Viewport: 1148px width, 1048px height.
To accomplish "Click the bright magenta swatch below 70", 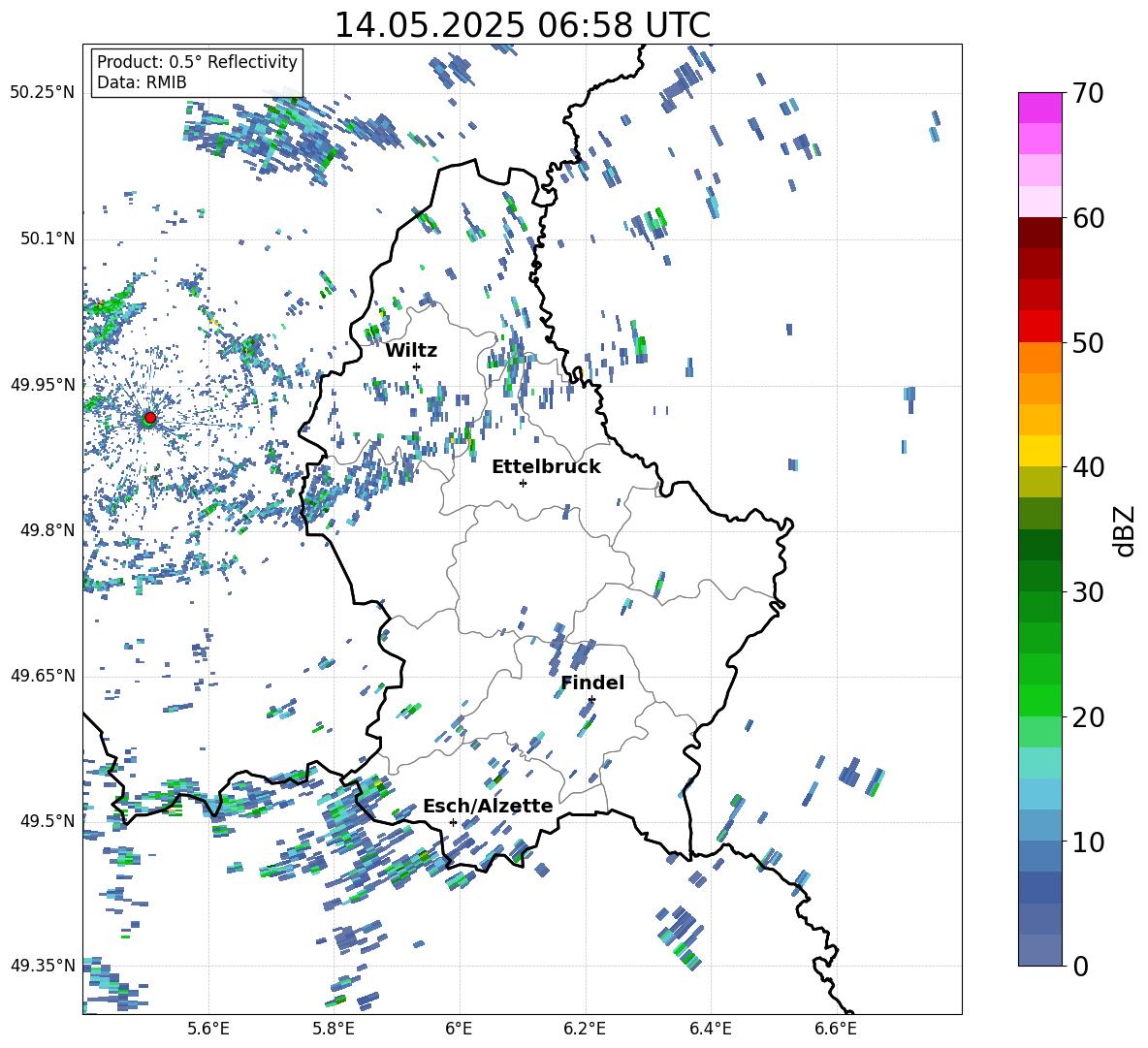I will coord(1039,108).
